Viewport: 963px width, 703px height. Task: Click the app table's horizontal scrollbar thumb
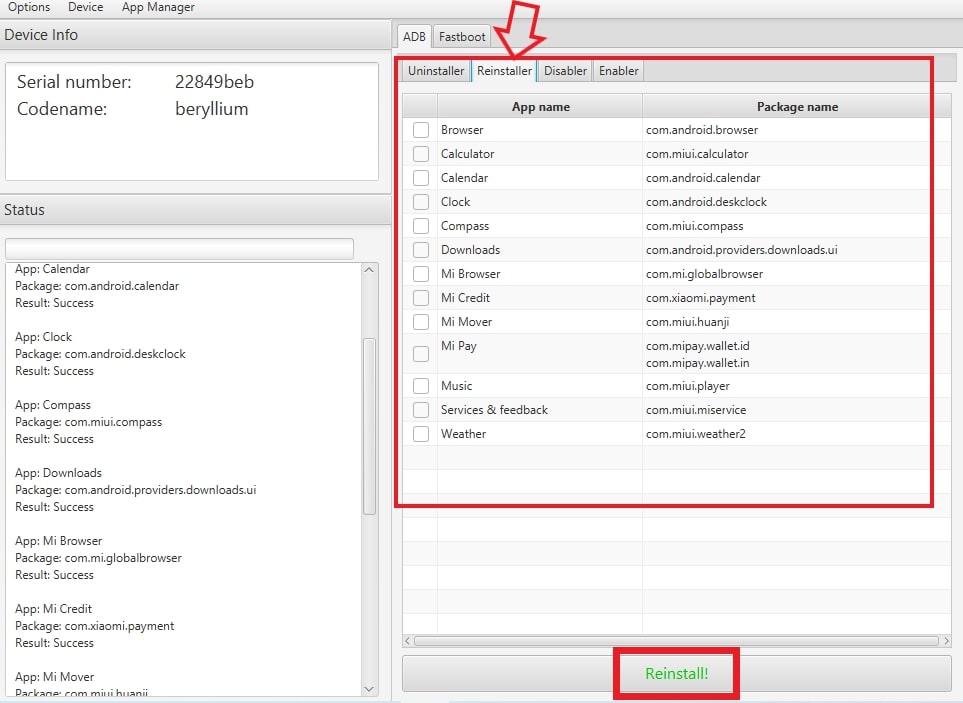(676, 641)
